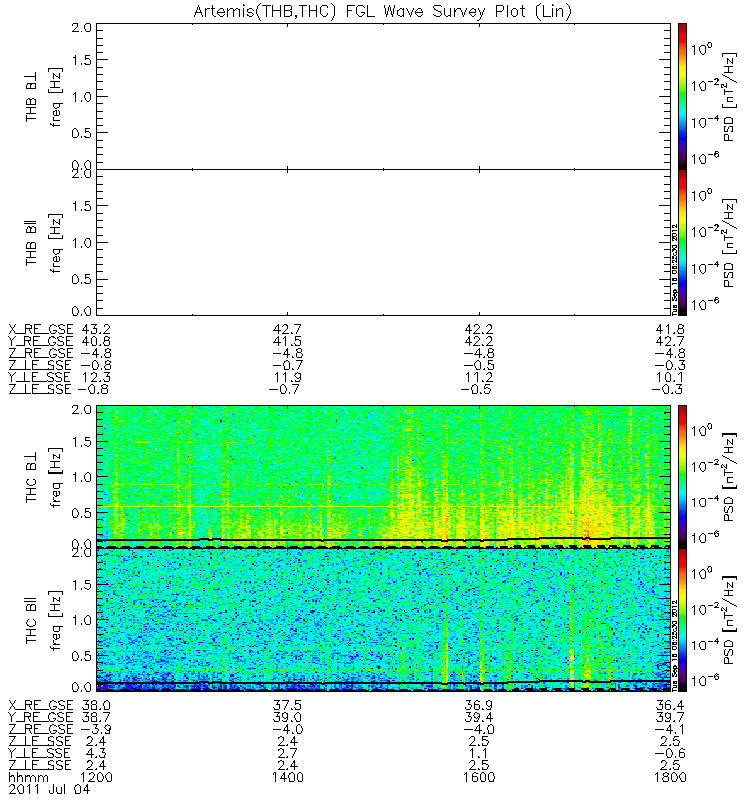Viewport: 750px width, 800px height.
Task: Click Y_RE_GSE value 39.4
Action: (479, 717)
